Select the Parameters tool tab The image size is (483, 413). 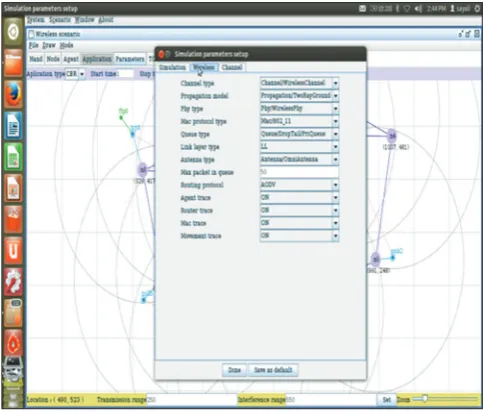coord(130,59)
